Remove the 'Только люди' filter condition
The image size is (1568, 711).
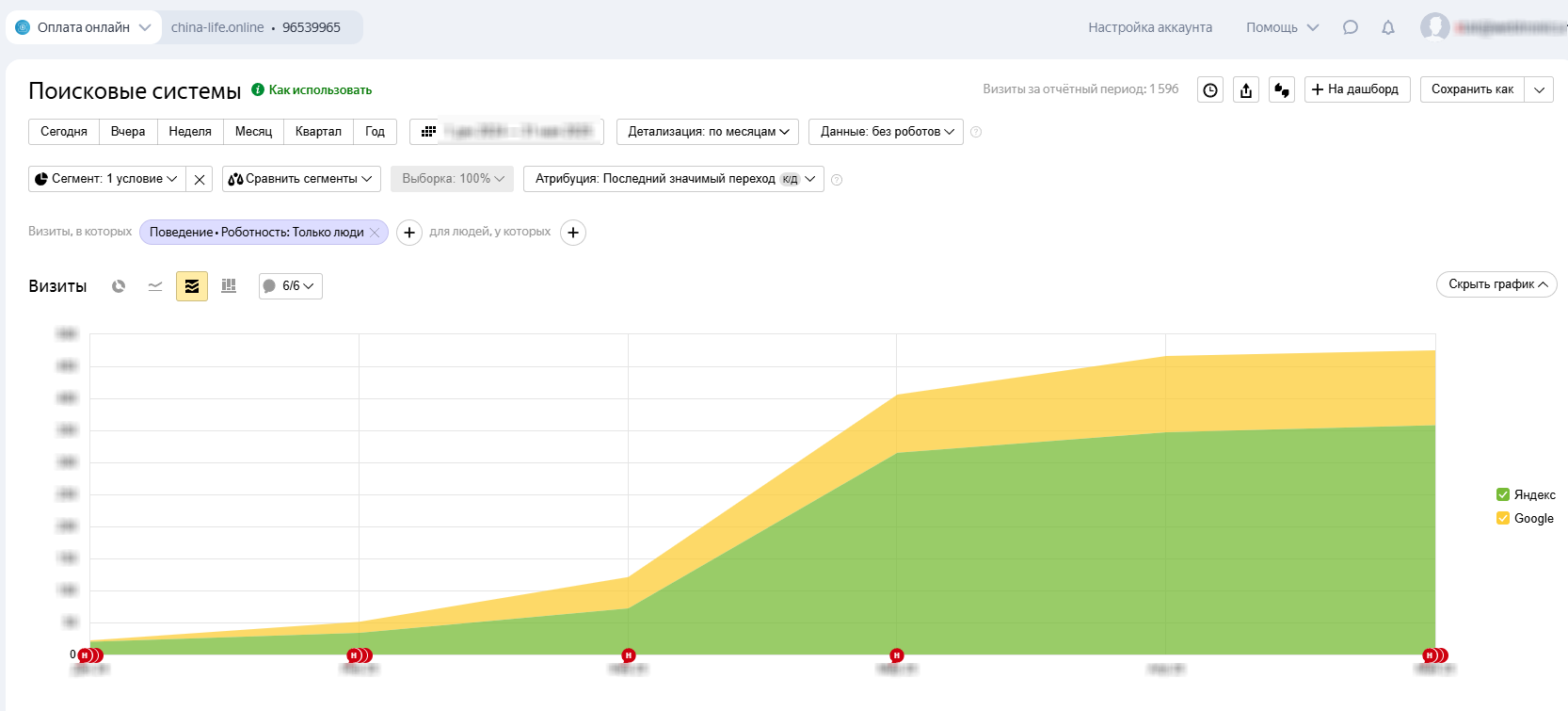click(375, 233)
